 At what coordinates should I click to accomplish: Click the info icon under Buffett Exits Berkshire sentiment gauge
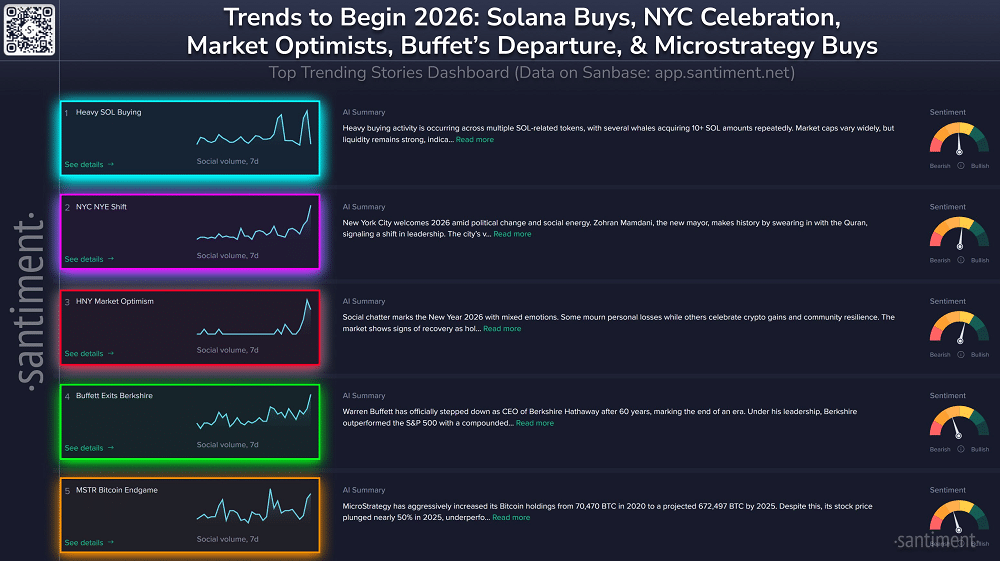(x=960, y=449)
